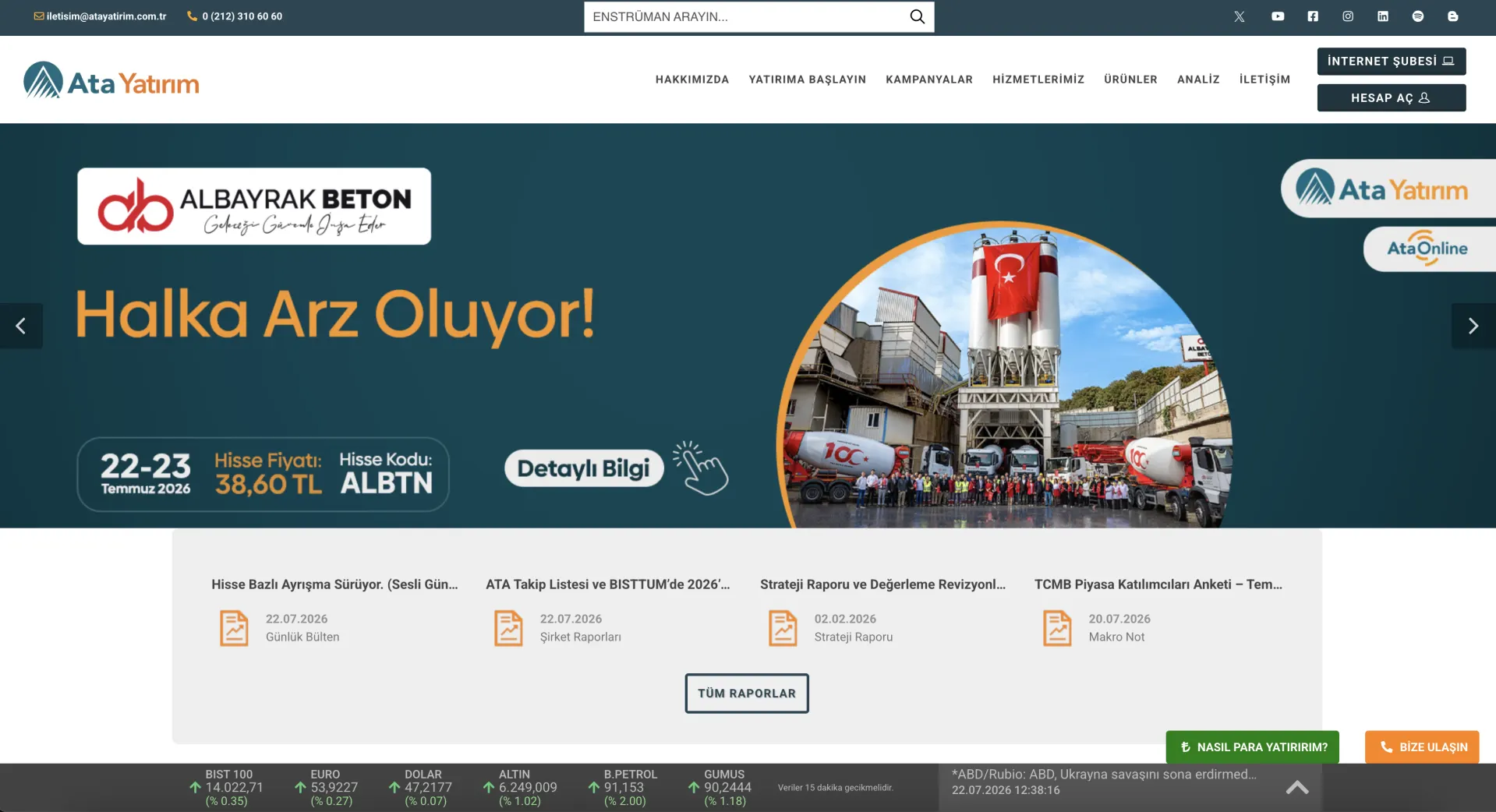Screen dimensions: 1496x812
Task: Click the HESAP AÇ button
Action: [1392, 98]
